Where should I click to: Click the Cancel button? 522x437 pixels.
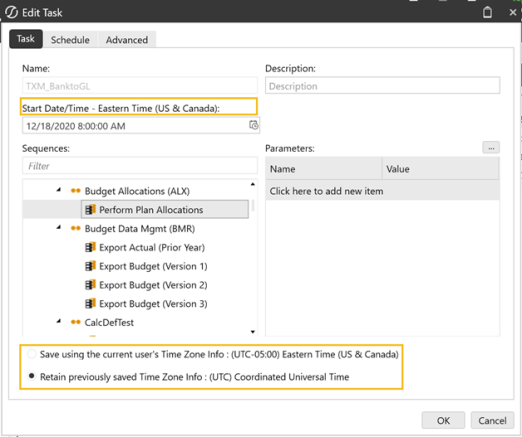point(492,420)
